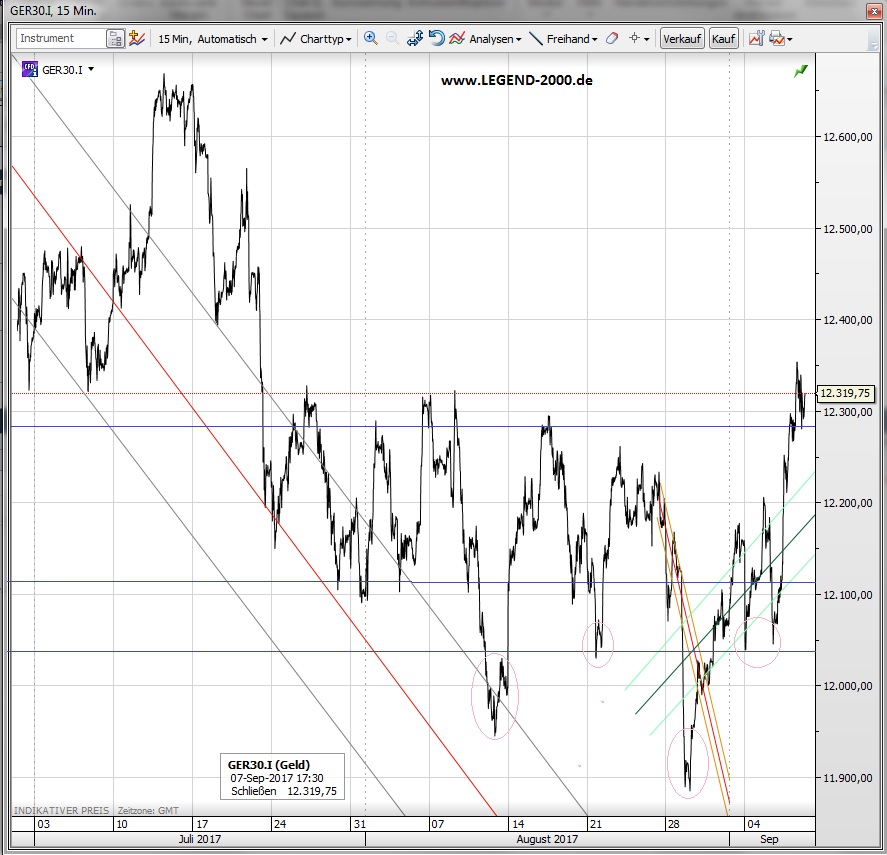Open the Freihand drawing menu

click(x=563, y=39)
